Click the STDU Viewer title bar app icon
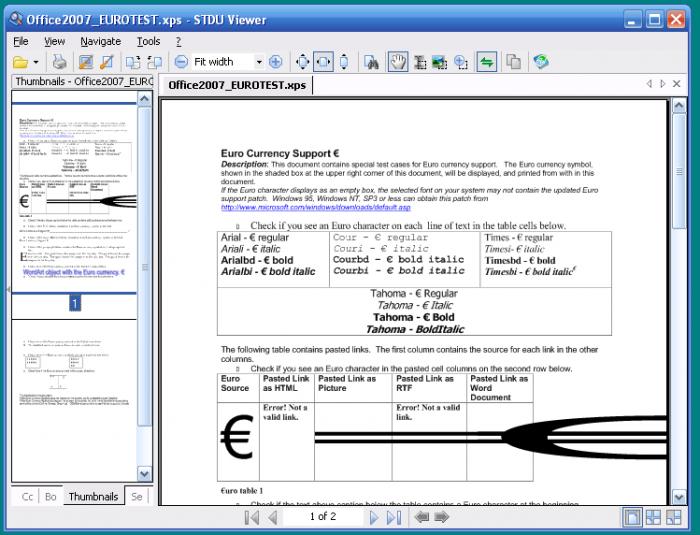The width and height of the screenshot is (700, 535). (16, 19)
